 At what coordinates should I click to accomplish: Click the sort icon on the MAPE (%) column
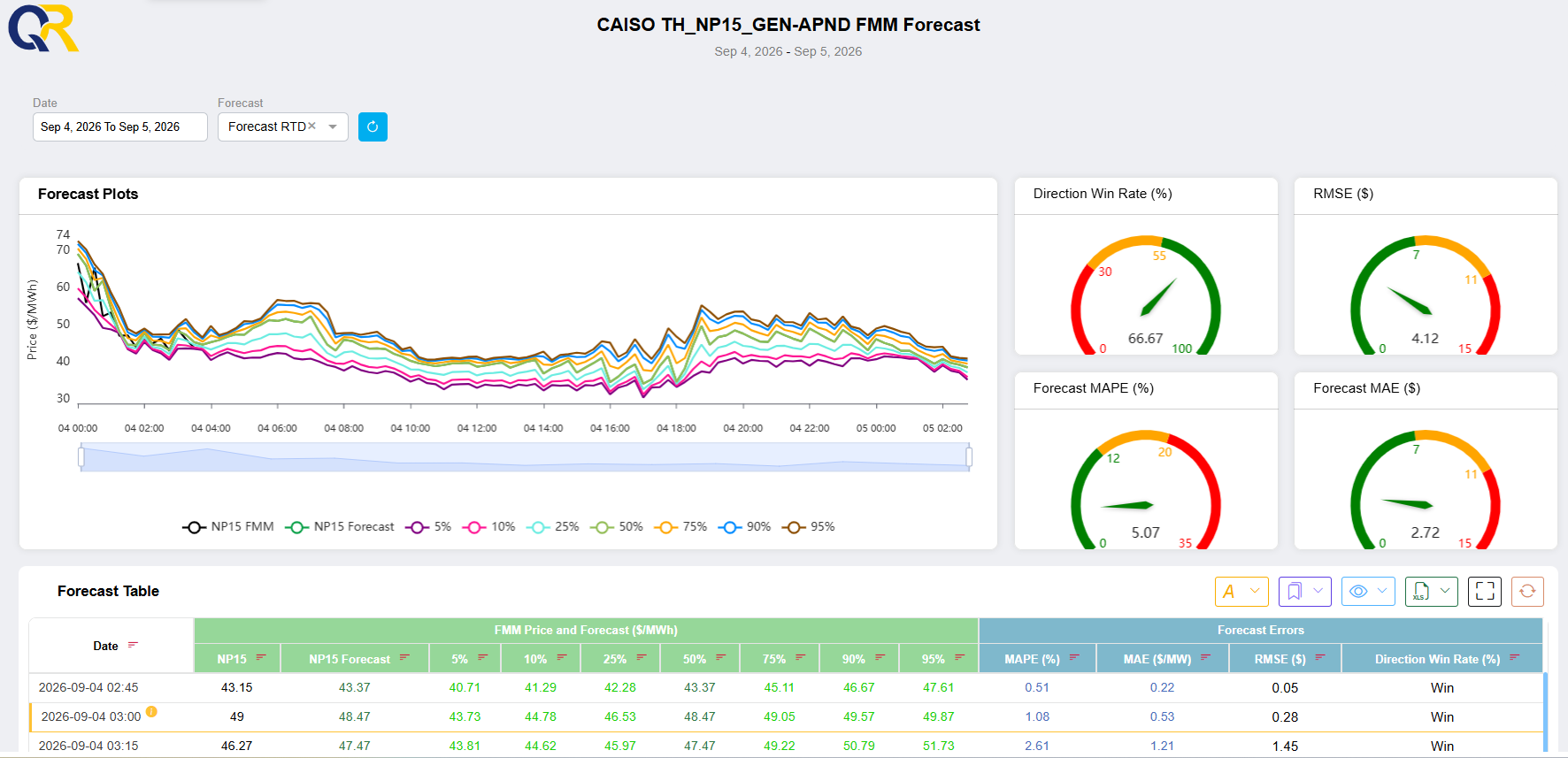(x=1074, y=658)
